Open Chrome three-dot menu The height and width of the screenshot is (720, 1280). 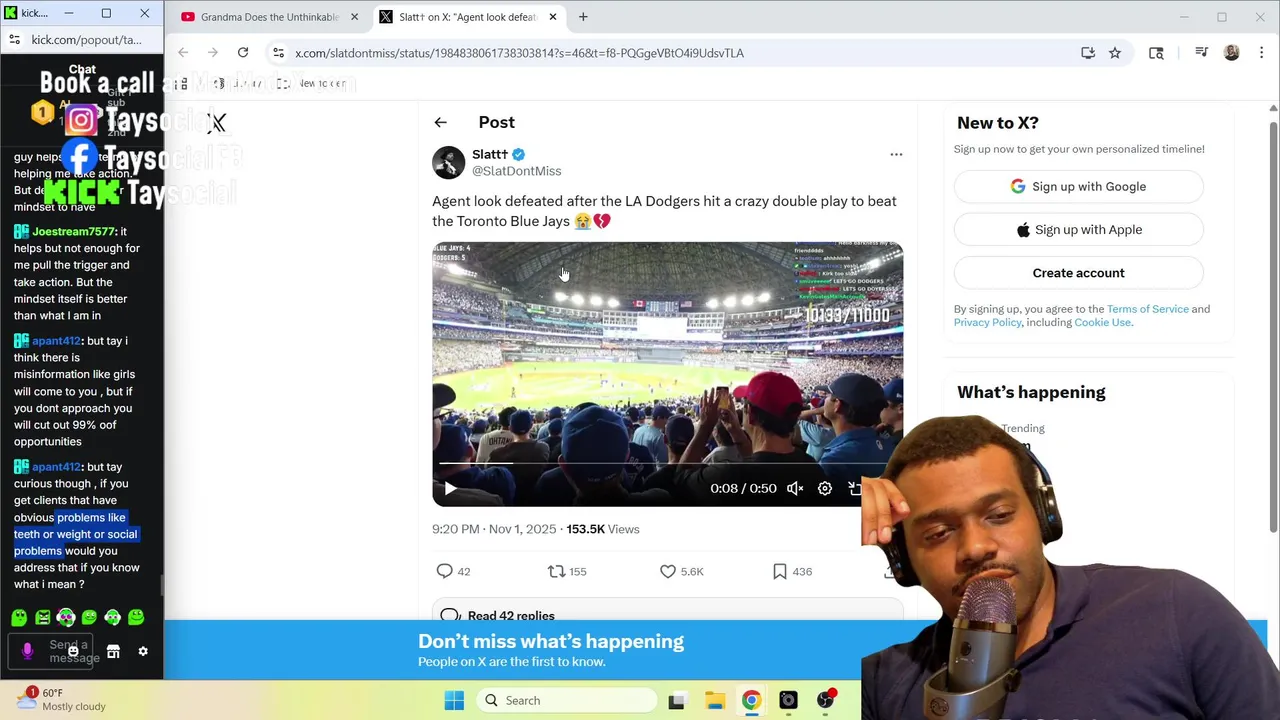pos(1260,53)
